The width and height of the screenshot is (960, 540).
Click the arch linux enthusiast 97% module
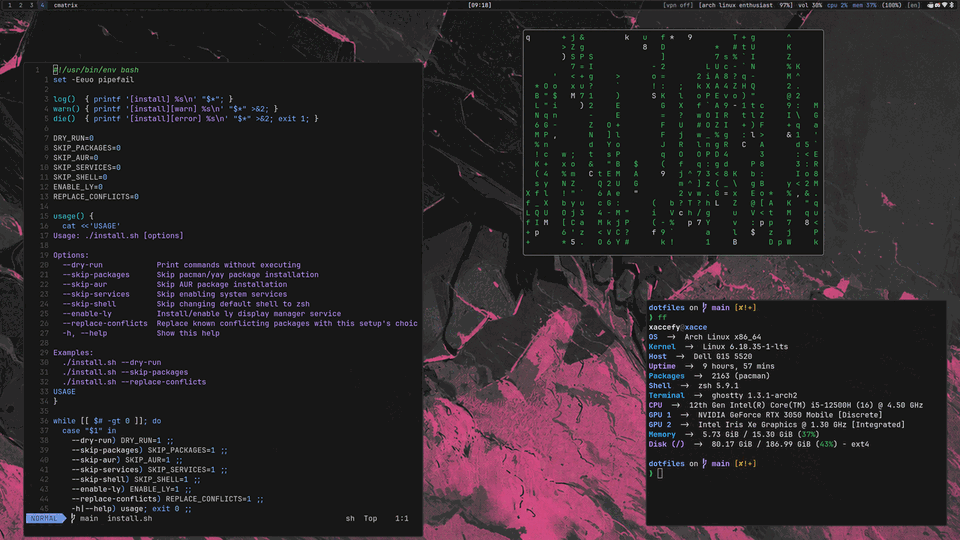tap(746, 5)
